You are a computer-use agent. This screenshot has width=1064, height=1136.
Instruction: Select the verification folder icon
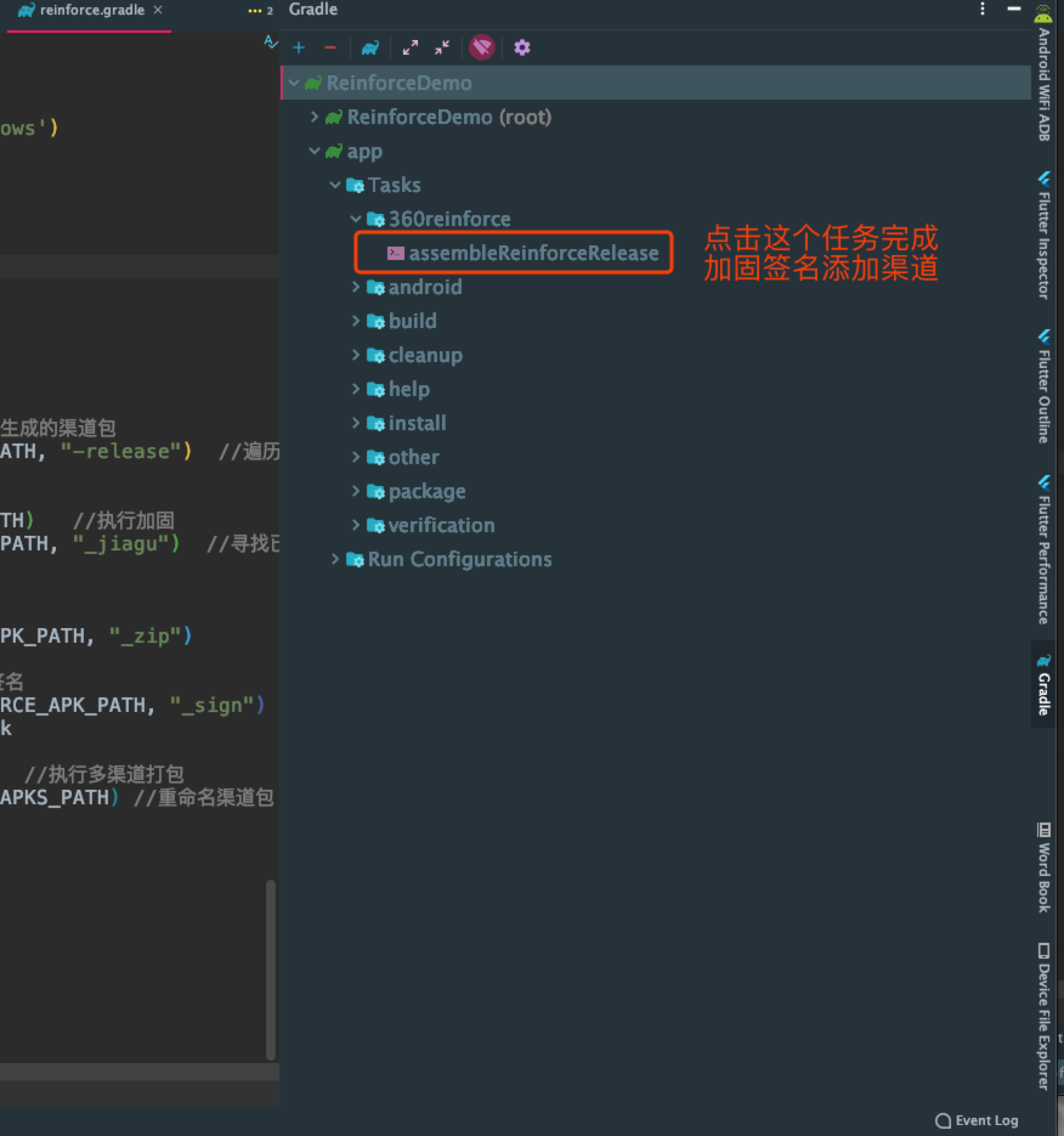coord(376,525)
